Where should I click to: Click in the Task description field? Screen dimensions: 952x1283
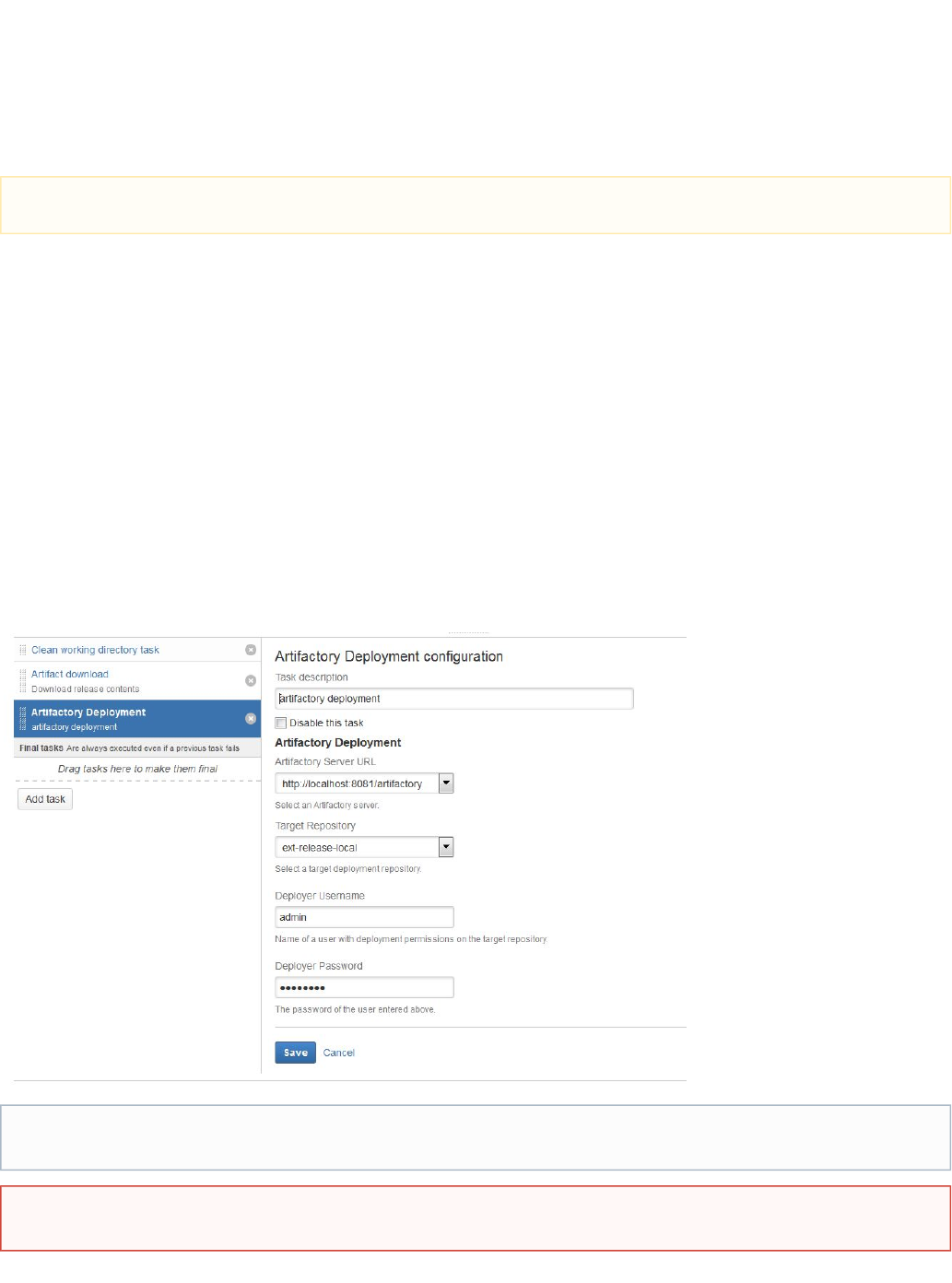click(454, 699)
